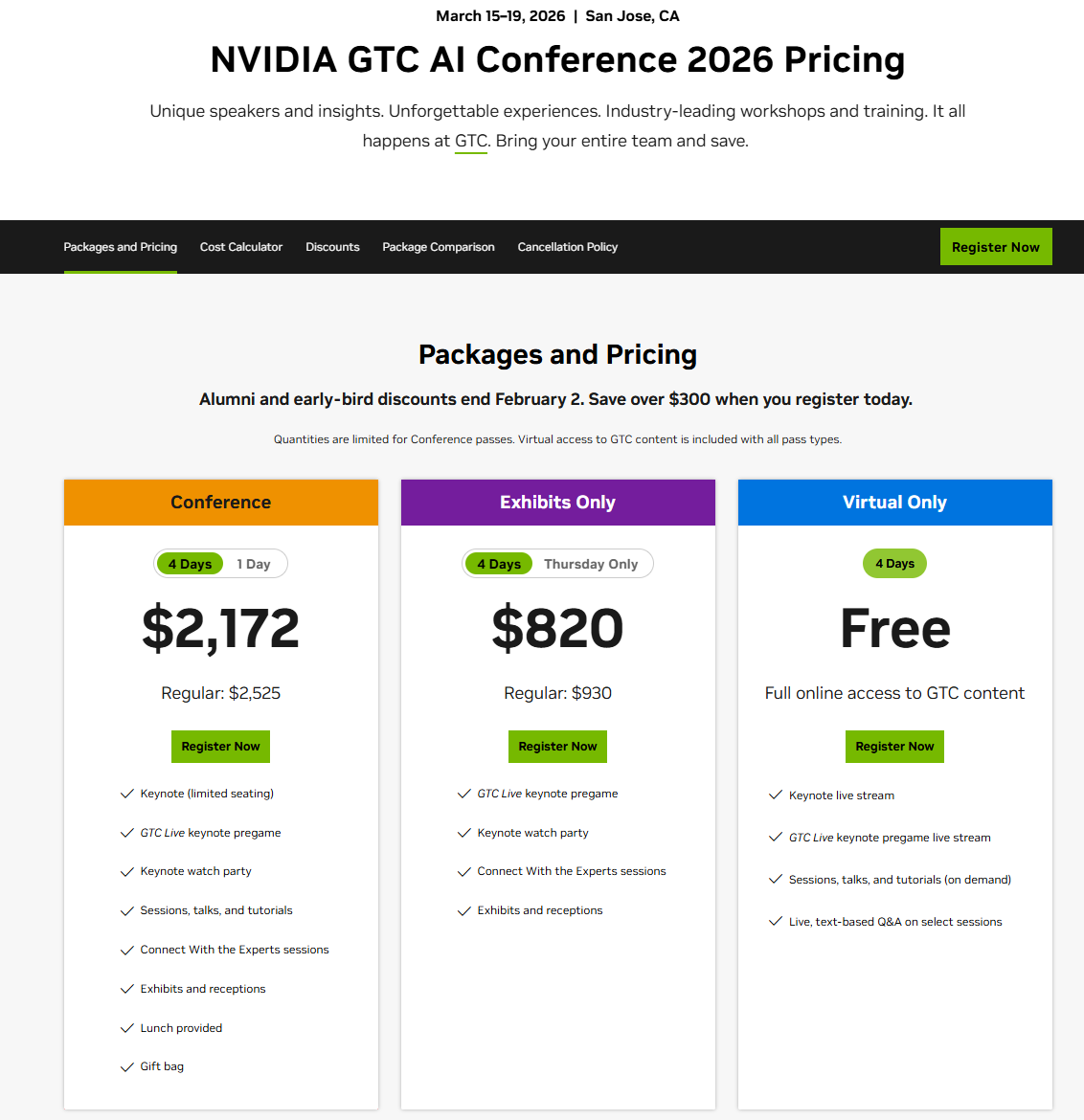Image resolution: width=1084 pixels, height=1120 pixels.
Task: Open the Cost Calculator tab
Action: (x=241, y=247)
